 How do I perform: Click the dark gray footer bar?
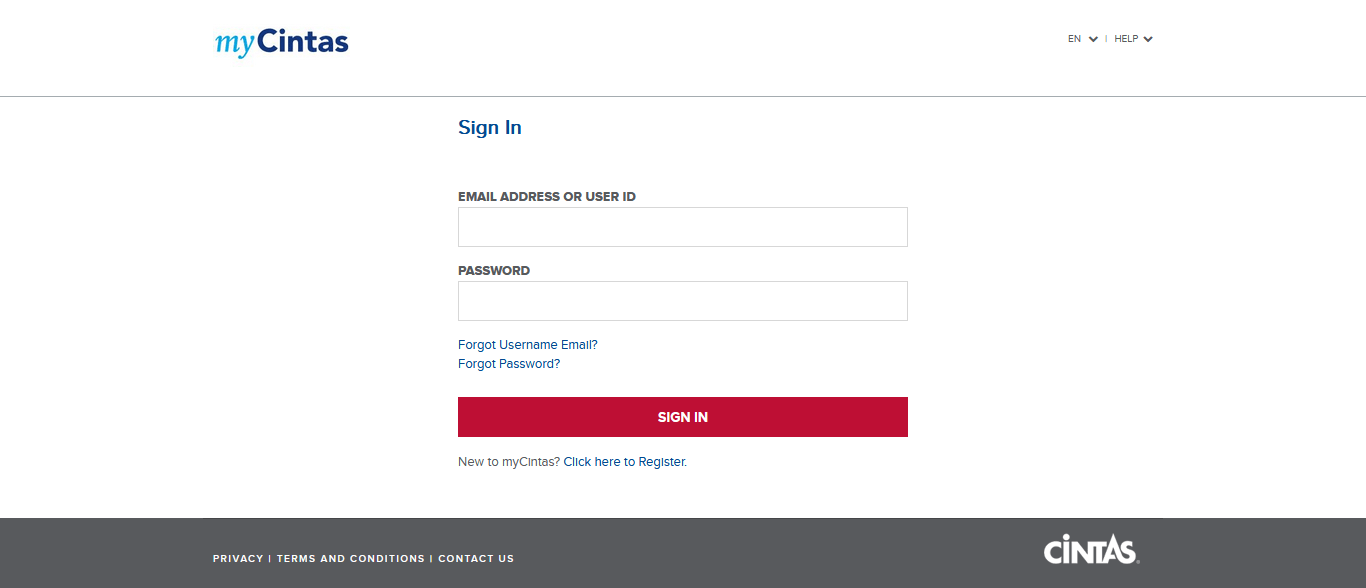(683, 553)
